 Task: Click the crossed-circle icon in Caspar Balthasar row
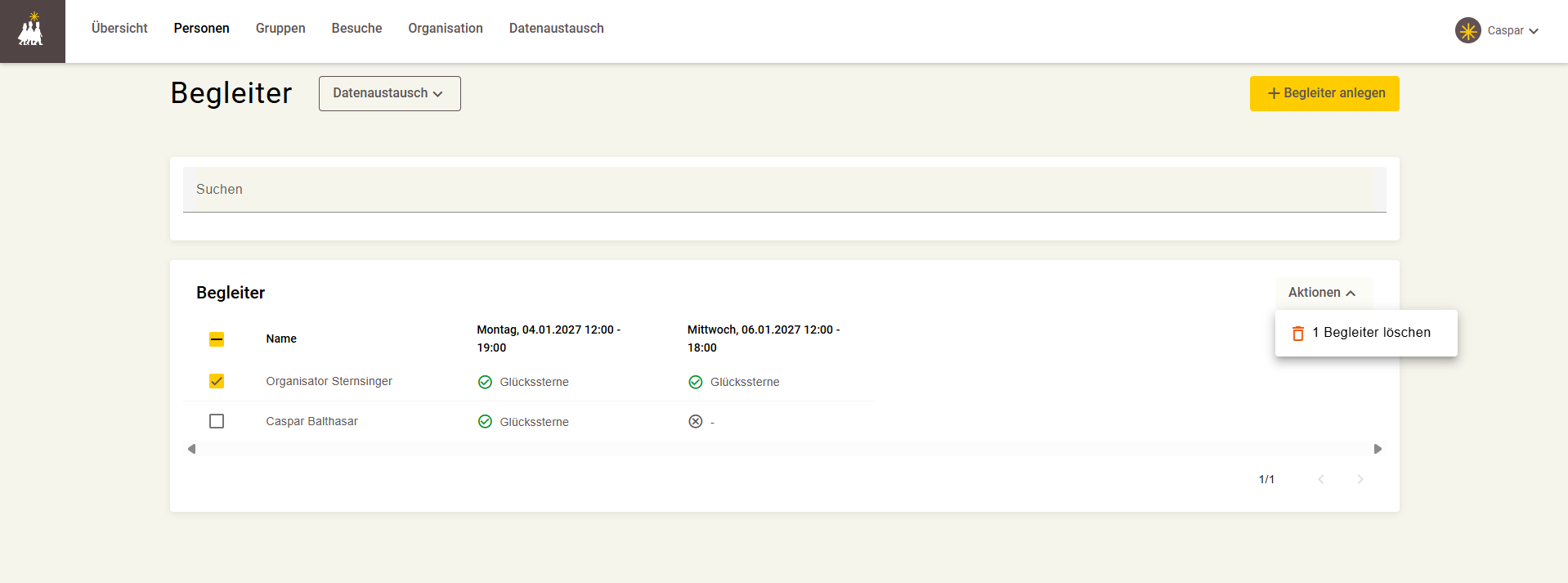click(x=696, y=421)
